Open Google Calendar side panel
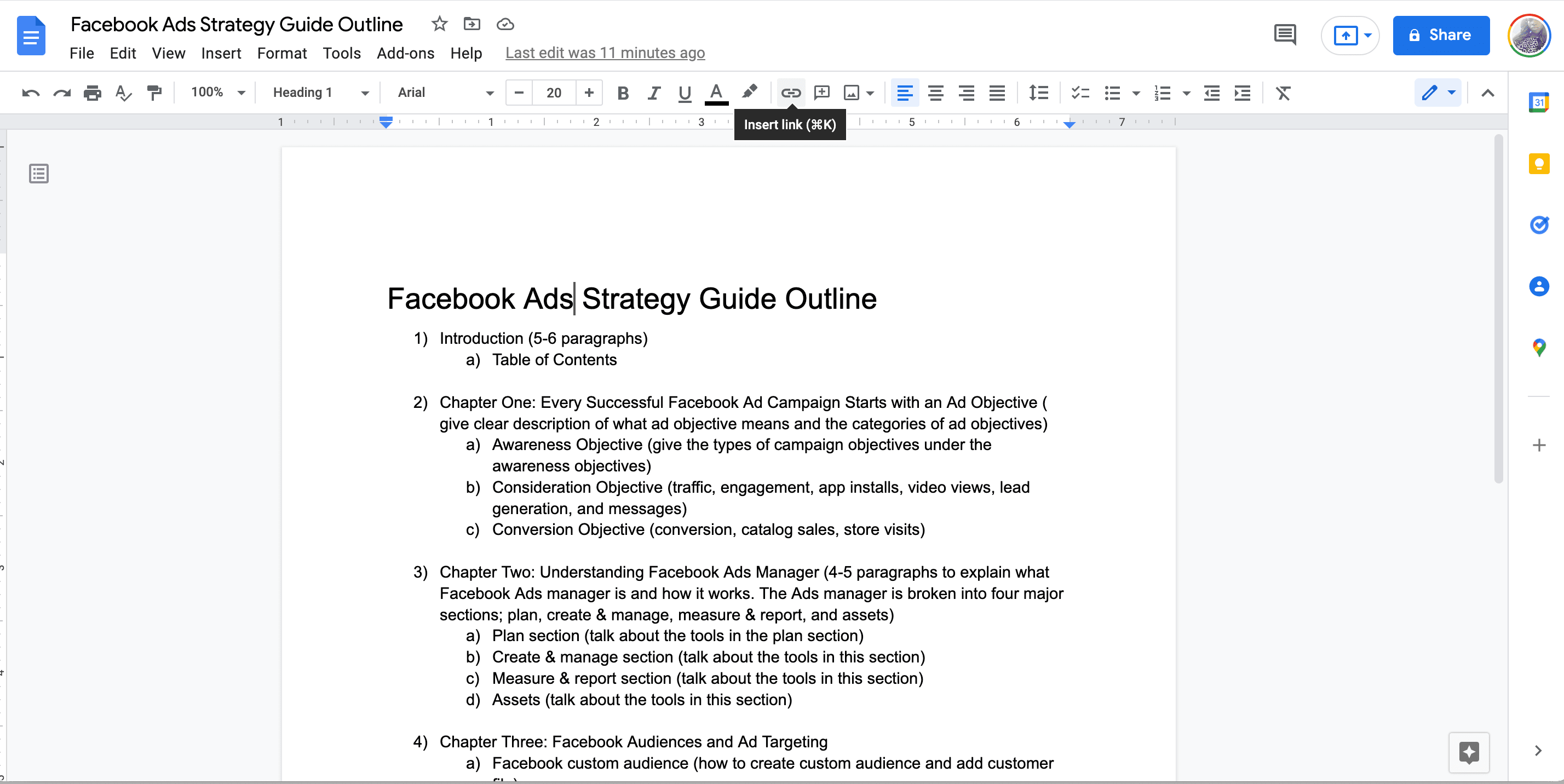This screenshot has height=784, width=1564. point(1539,102)
